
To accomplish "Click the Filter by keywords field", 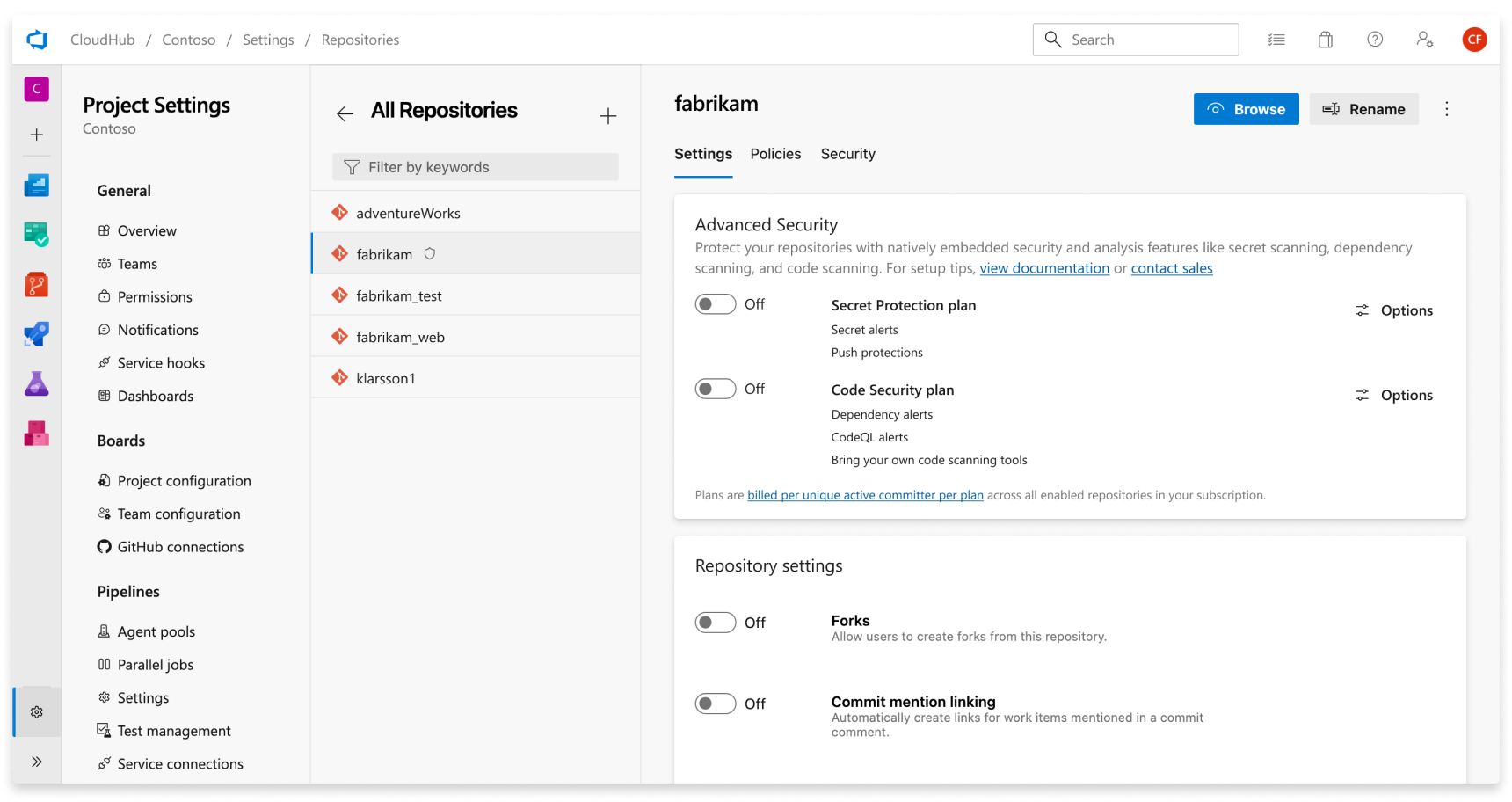I will 476,167.
